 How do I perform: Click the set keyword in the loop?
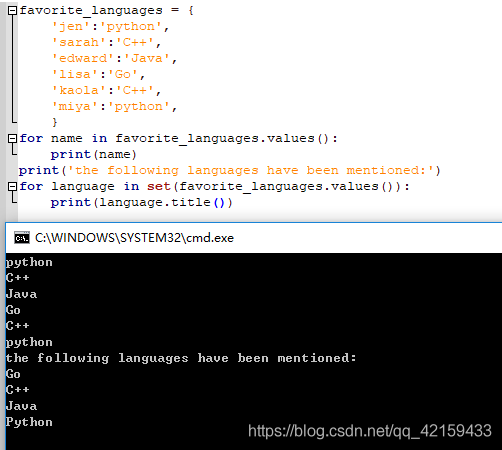(x=159, y=186)
